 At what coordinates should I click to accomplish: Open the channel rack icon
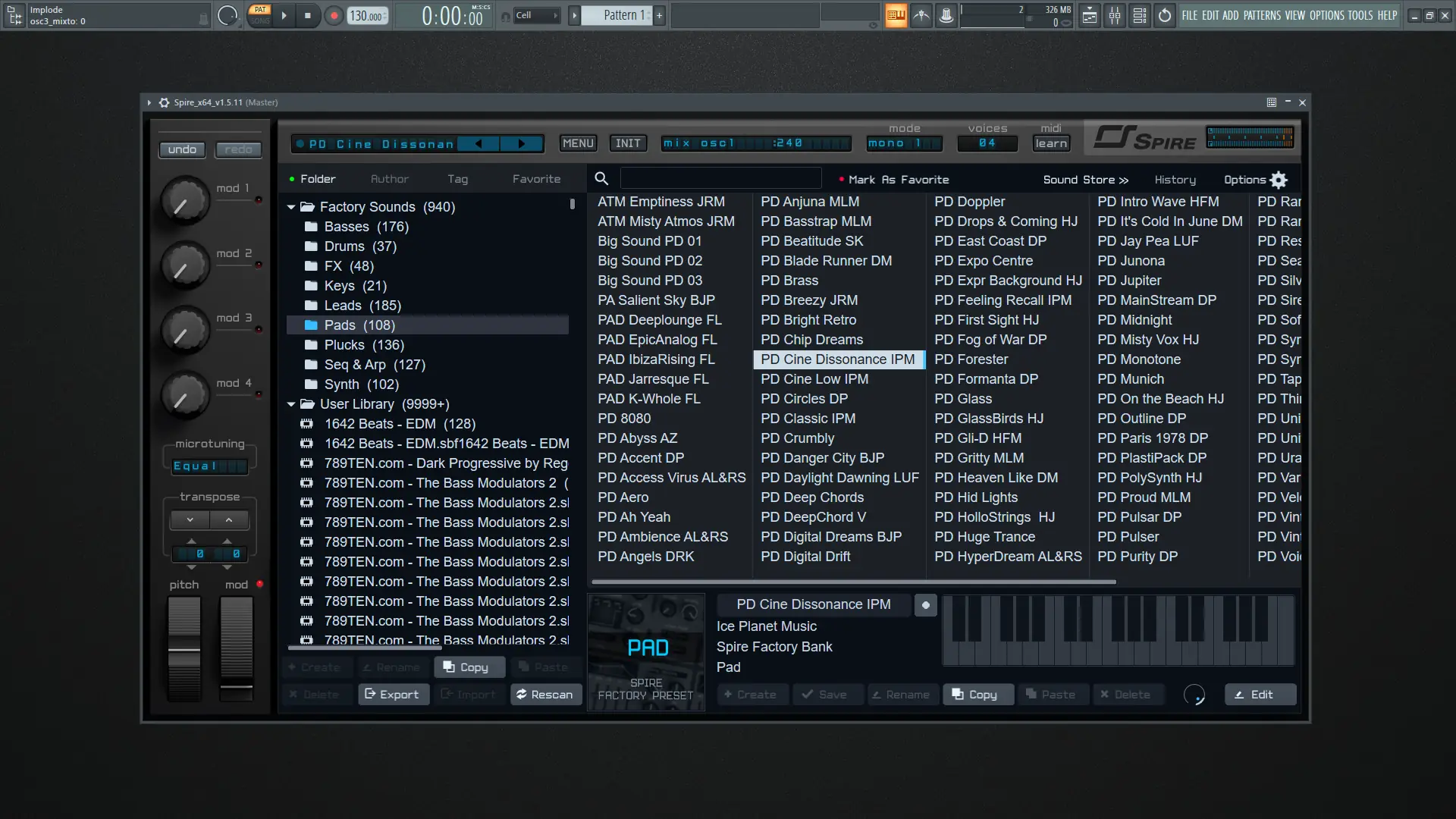(1140, 15)
